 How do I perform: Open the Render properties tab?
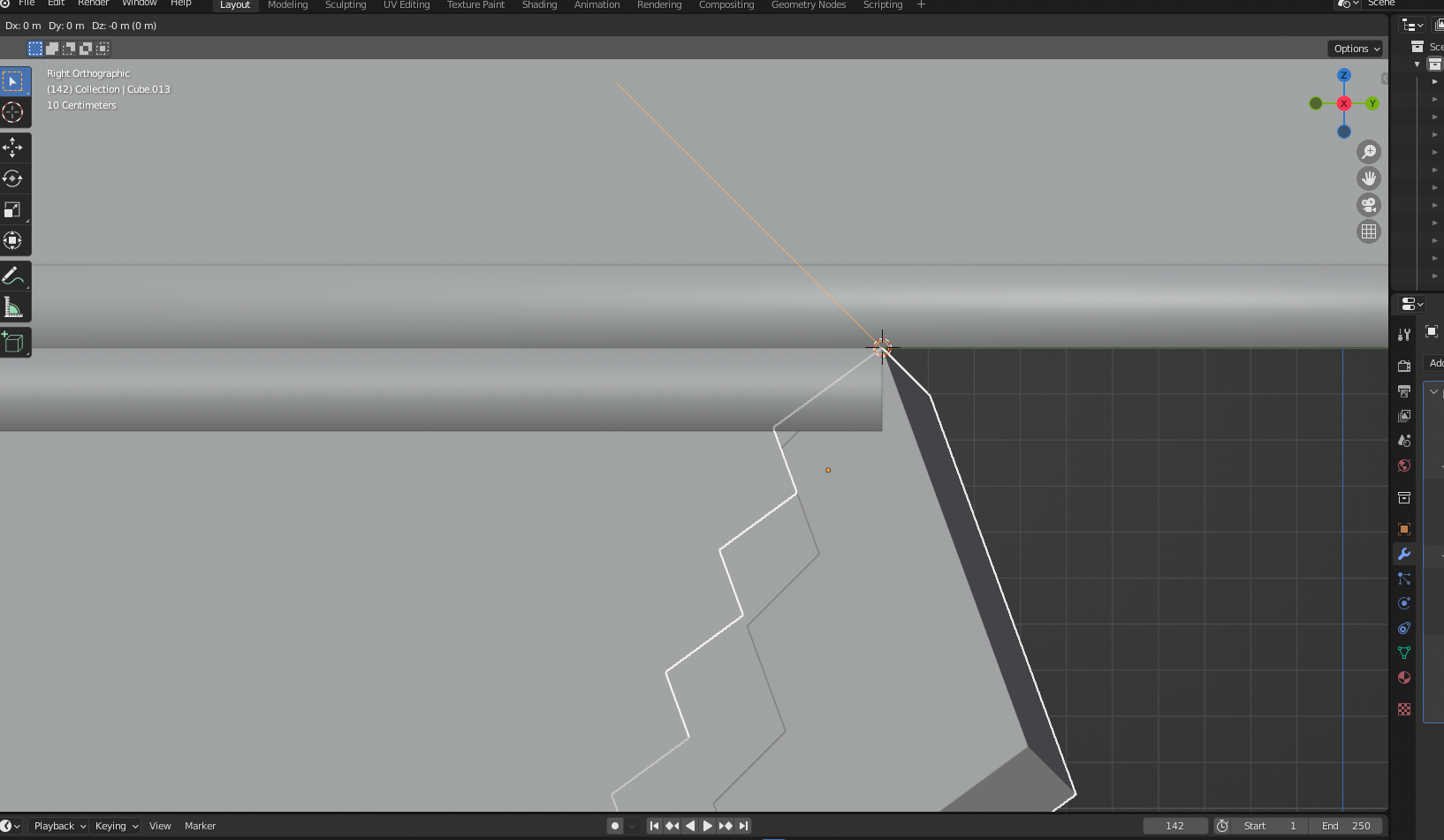1404,365
